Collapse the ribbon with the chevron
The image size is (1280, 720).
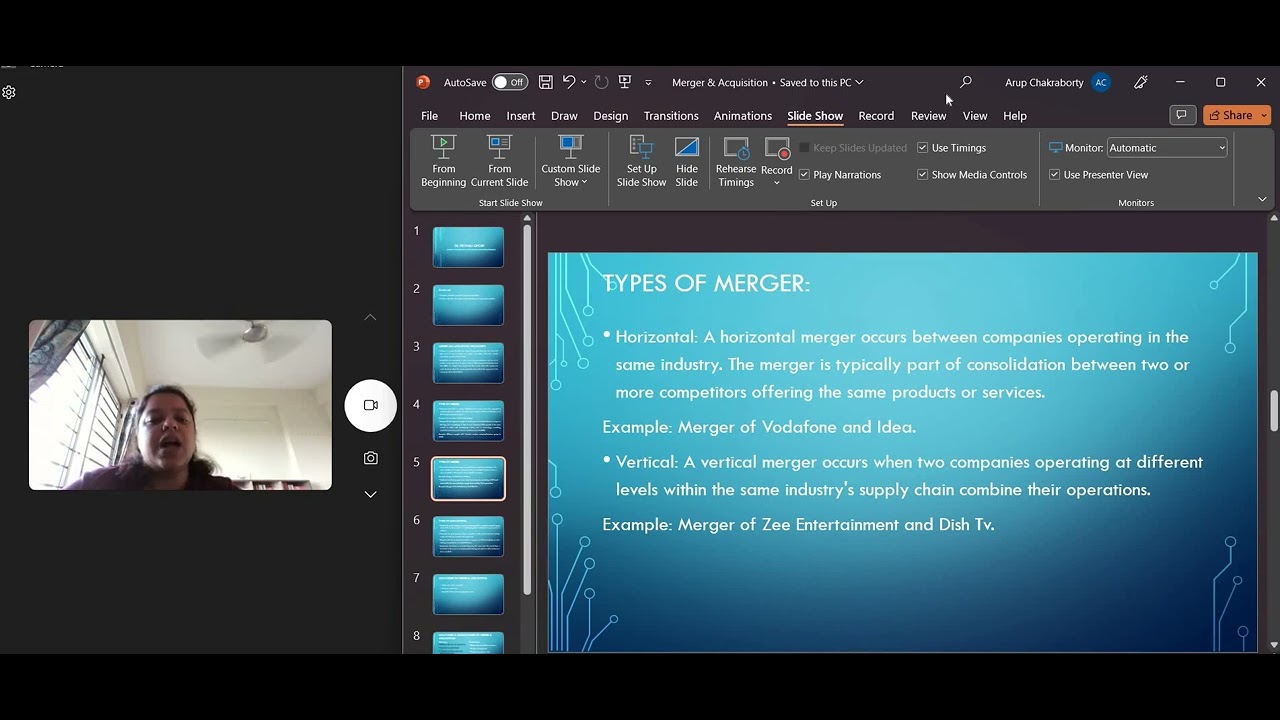pos(1262,199)
